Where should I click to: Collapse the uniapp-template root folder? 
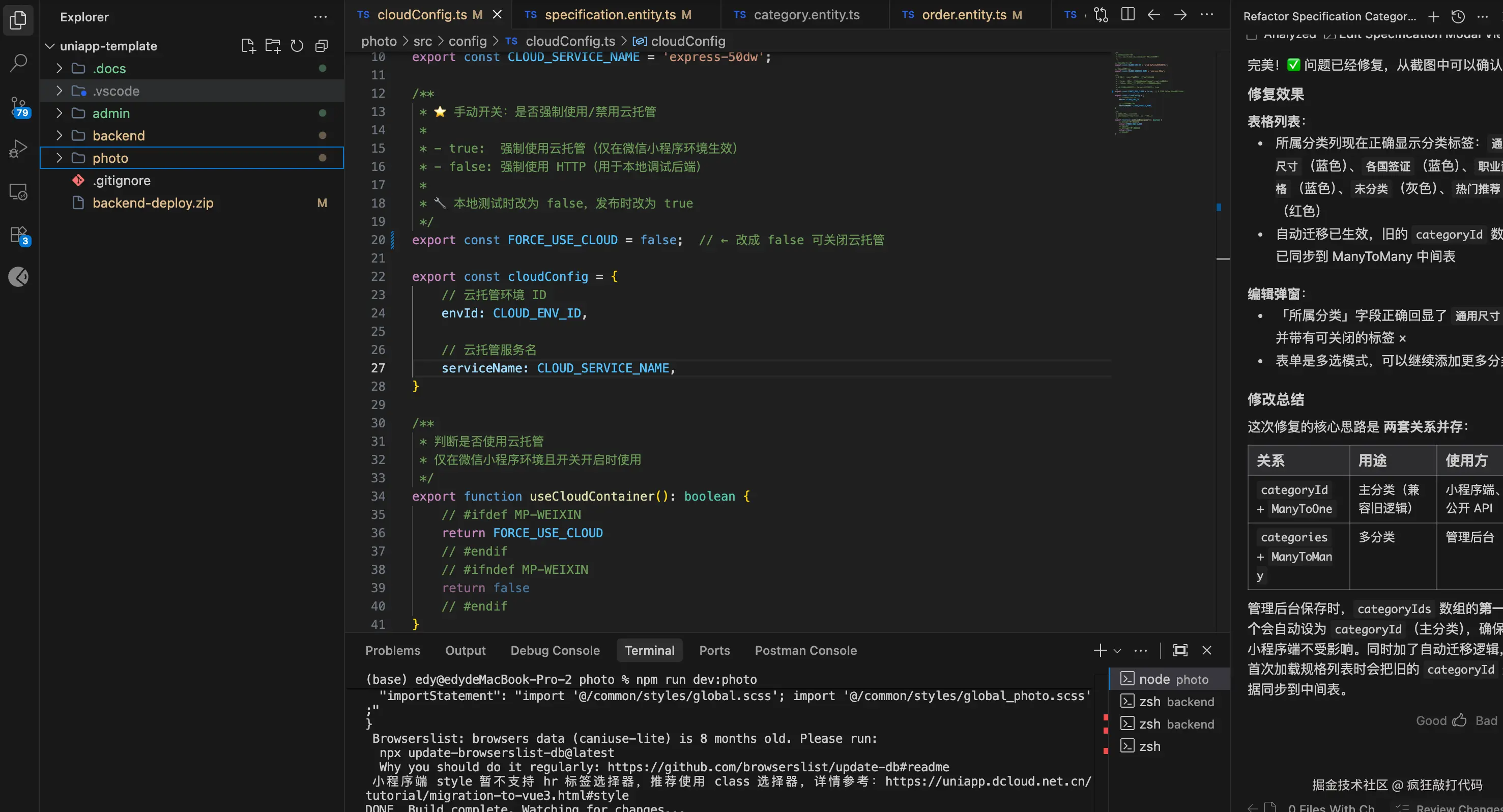tap(50, 45)
